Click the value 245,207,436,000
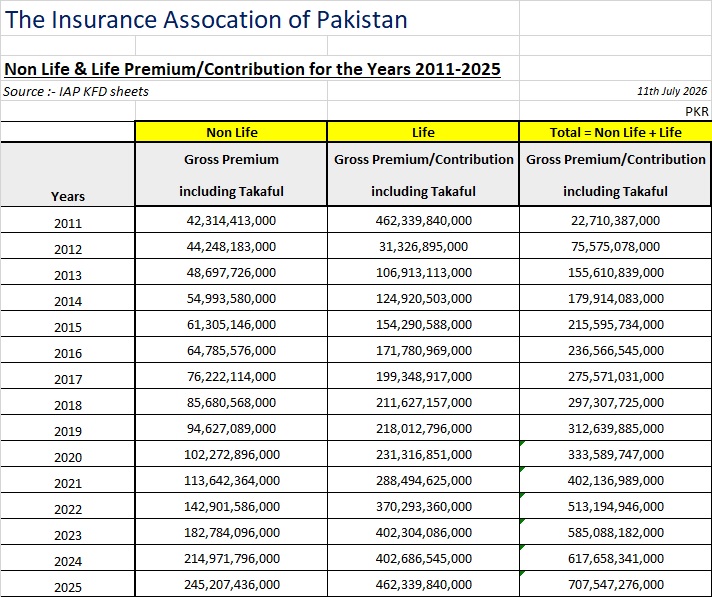Viewport: 712px width, 597px height. (x=232, y=584)
